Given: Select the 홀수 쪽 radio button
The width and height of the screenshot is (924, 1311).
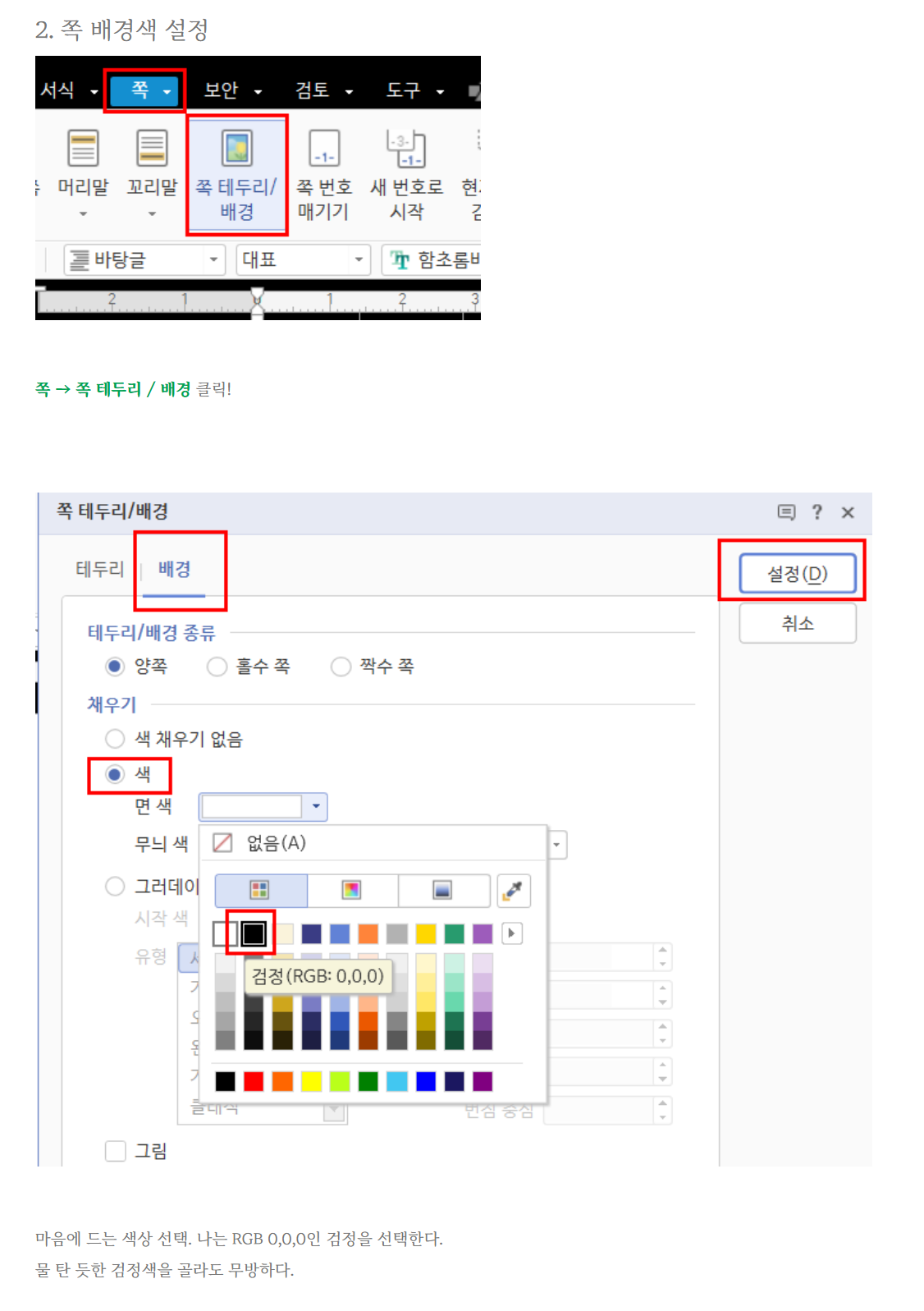Looking at the screenshot, I should [x=217, y=667].
